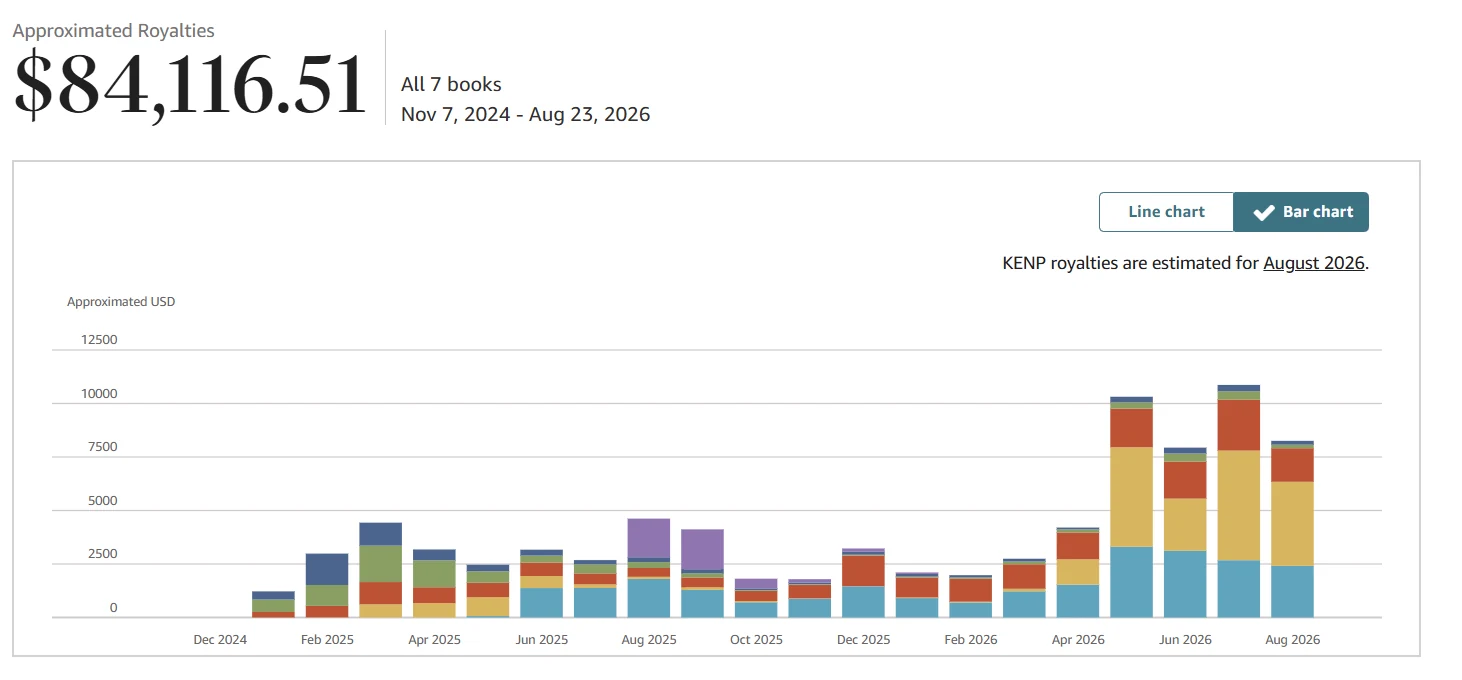Open the August 2026 estimate link
This screenshot has height=680, width=1462.
point(1314,263)
